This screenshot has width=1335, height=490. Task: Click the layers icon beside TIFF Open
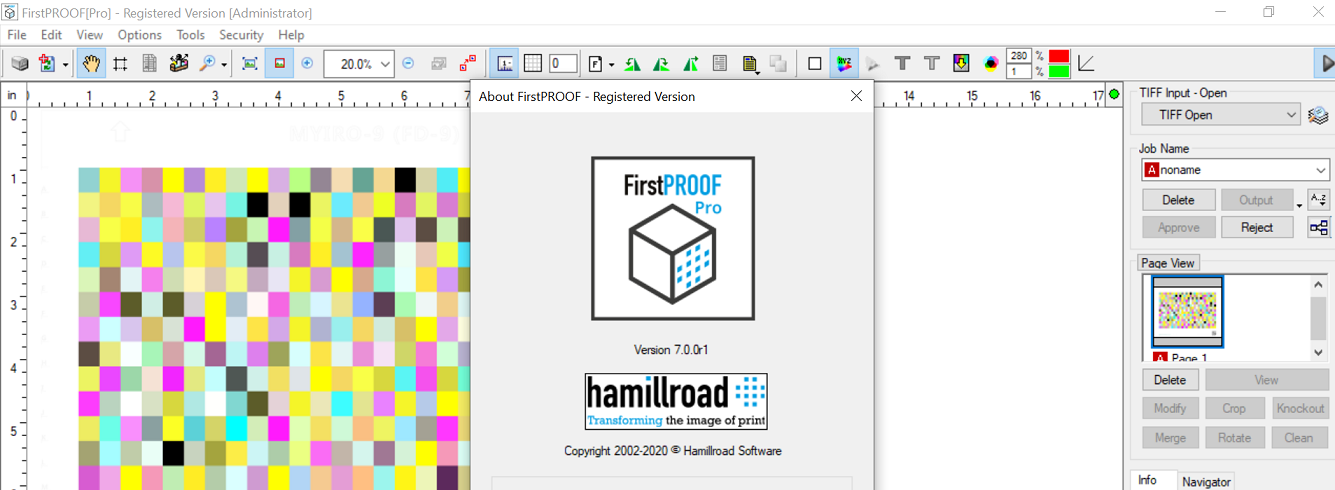point(1319,115)
